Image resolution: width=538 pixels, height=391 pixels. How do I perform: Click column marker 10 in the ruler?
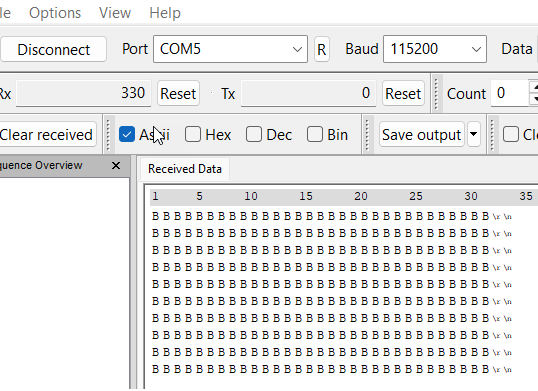click(251, 196)
